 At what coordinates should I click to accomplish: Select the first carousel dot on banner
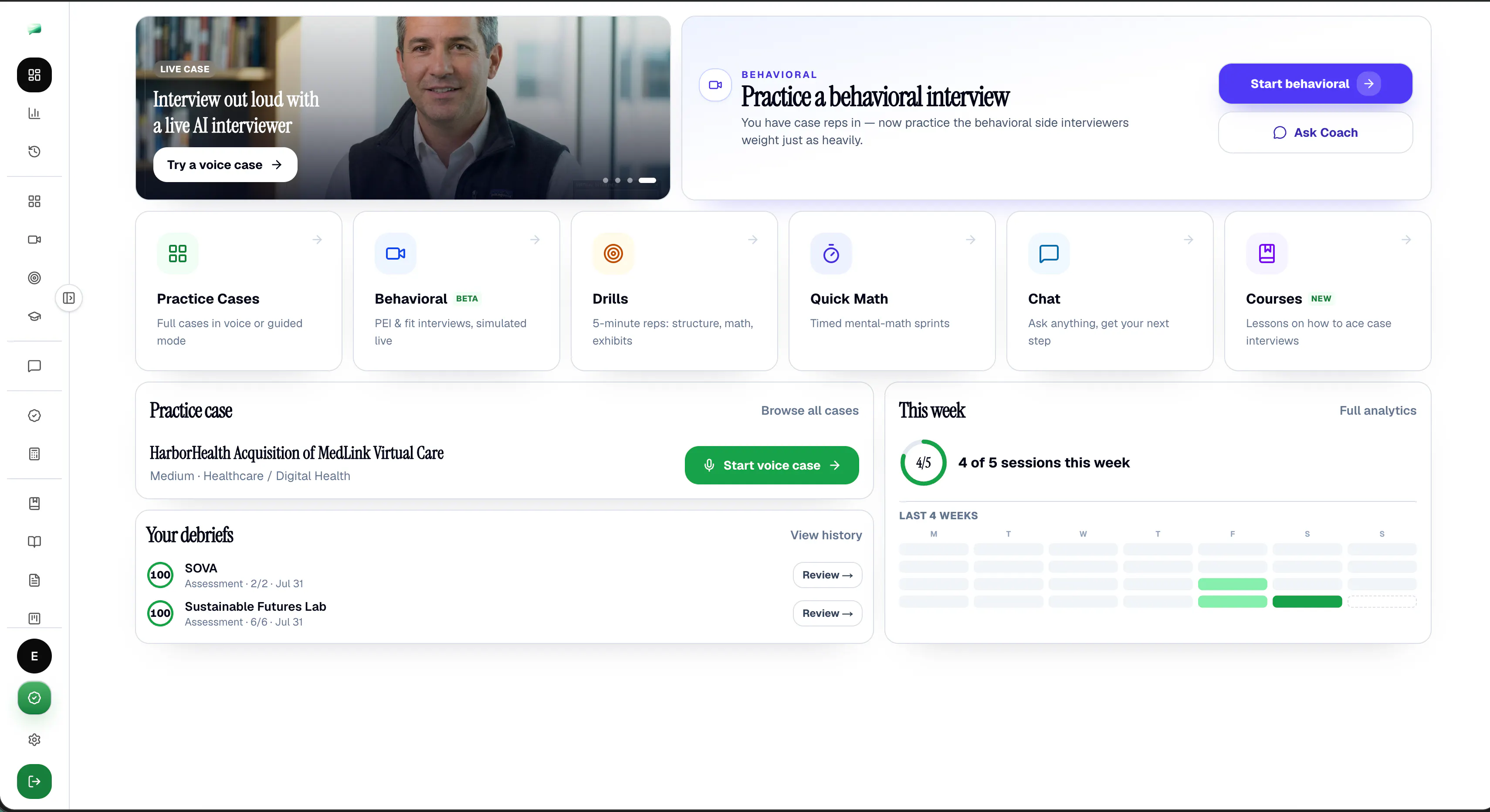coord(606,180)
